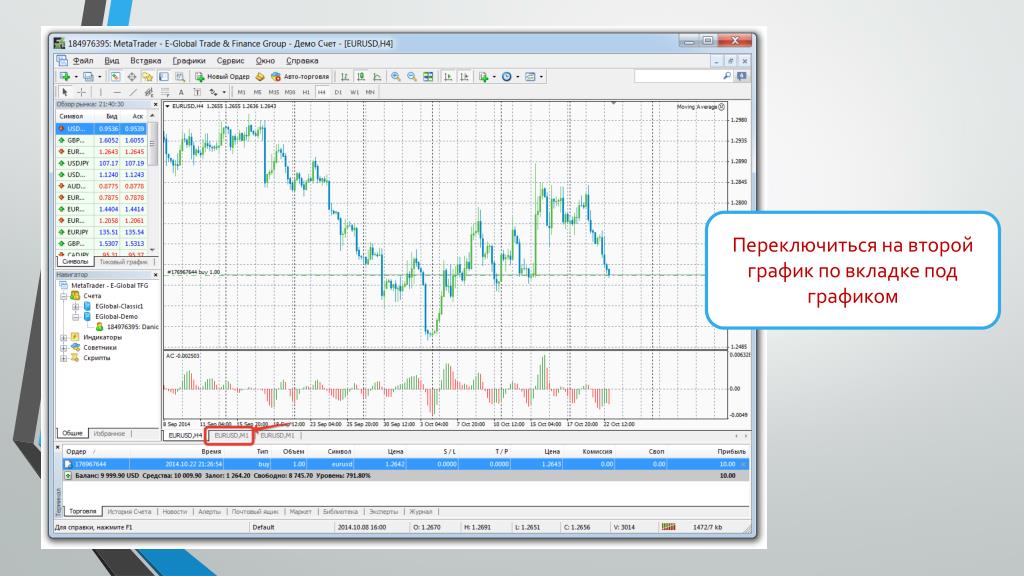Zoom out of the chart
The width and height of the screenshot is (1024, 576).
point(412,76)
